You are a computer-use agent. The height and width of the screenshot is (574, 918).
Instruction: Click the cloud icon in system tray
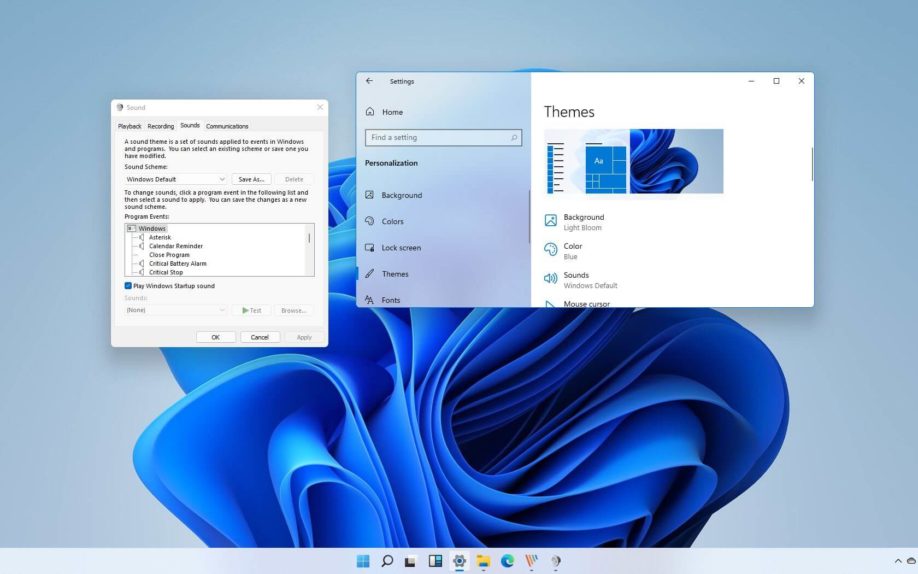coord(912,561)
